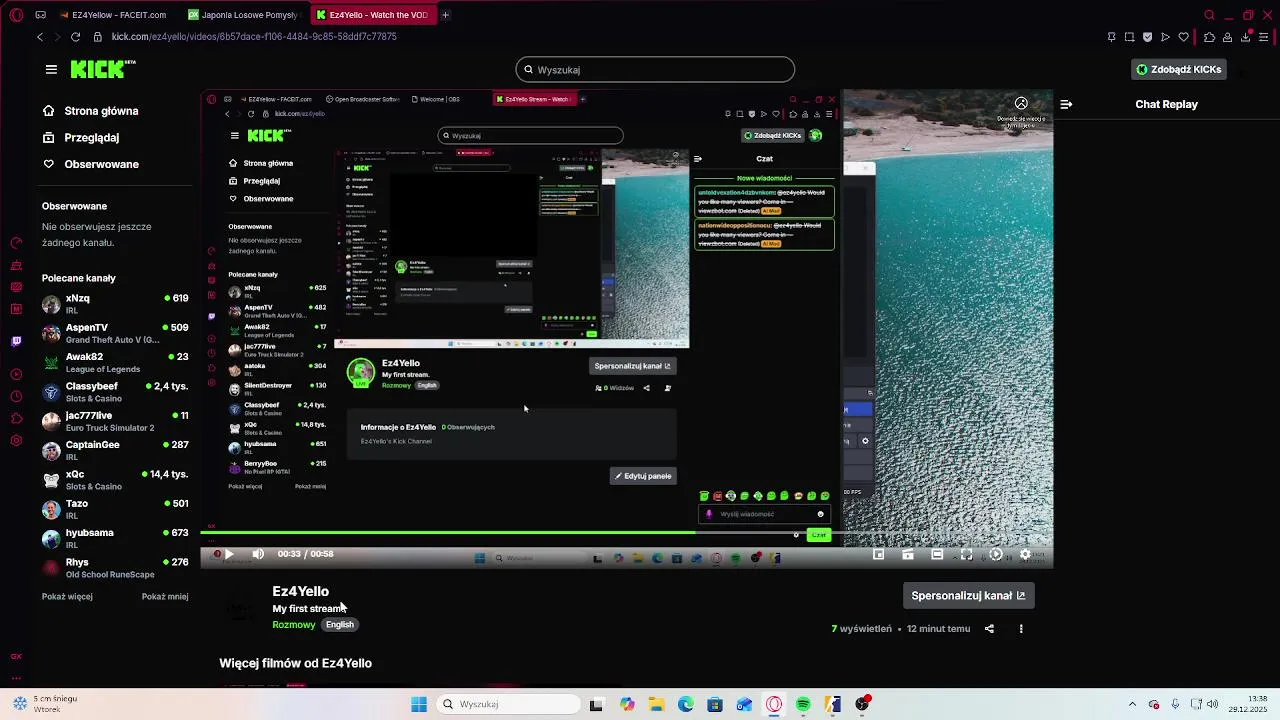Add page to bookmarks with heart icon
1280x720 pixels.
pyautogui.click(x=1184, y=37)
